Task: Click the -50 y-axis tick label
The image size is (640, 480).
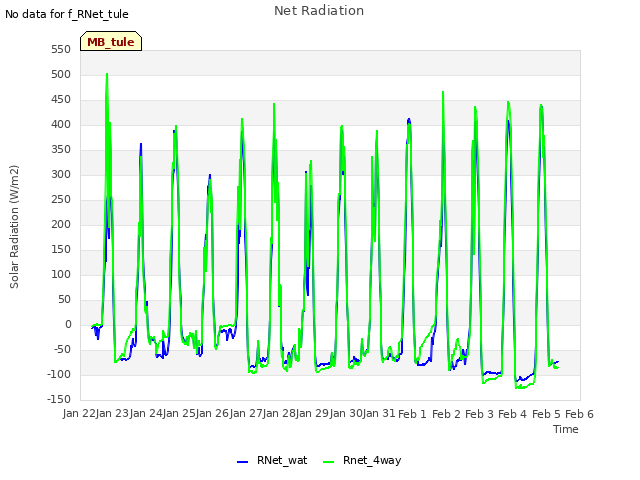Action: (x=62, y=349)
